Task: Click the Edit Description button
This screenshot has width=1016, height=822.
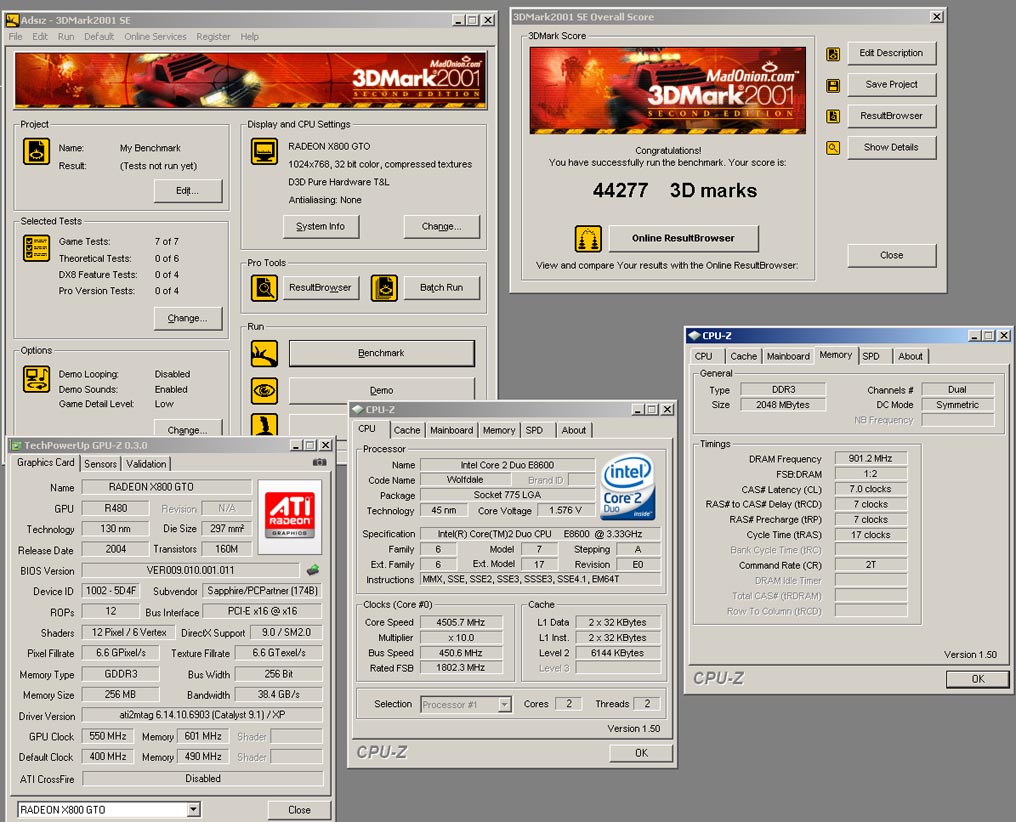Action: (x=892, y=53)
